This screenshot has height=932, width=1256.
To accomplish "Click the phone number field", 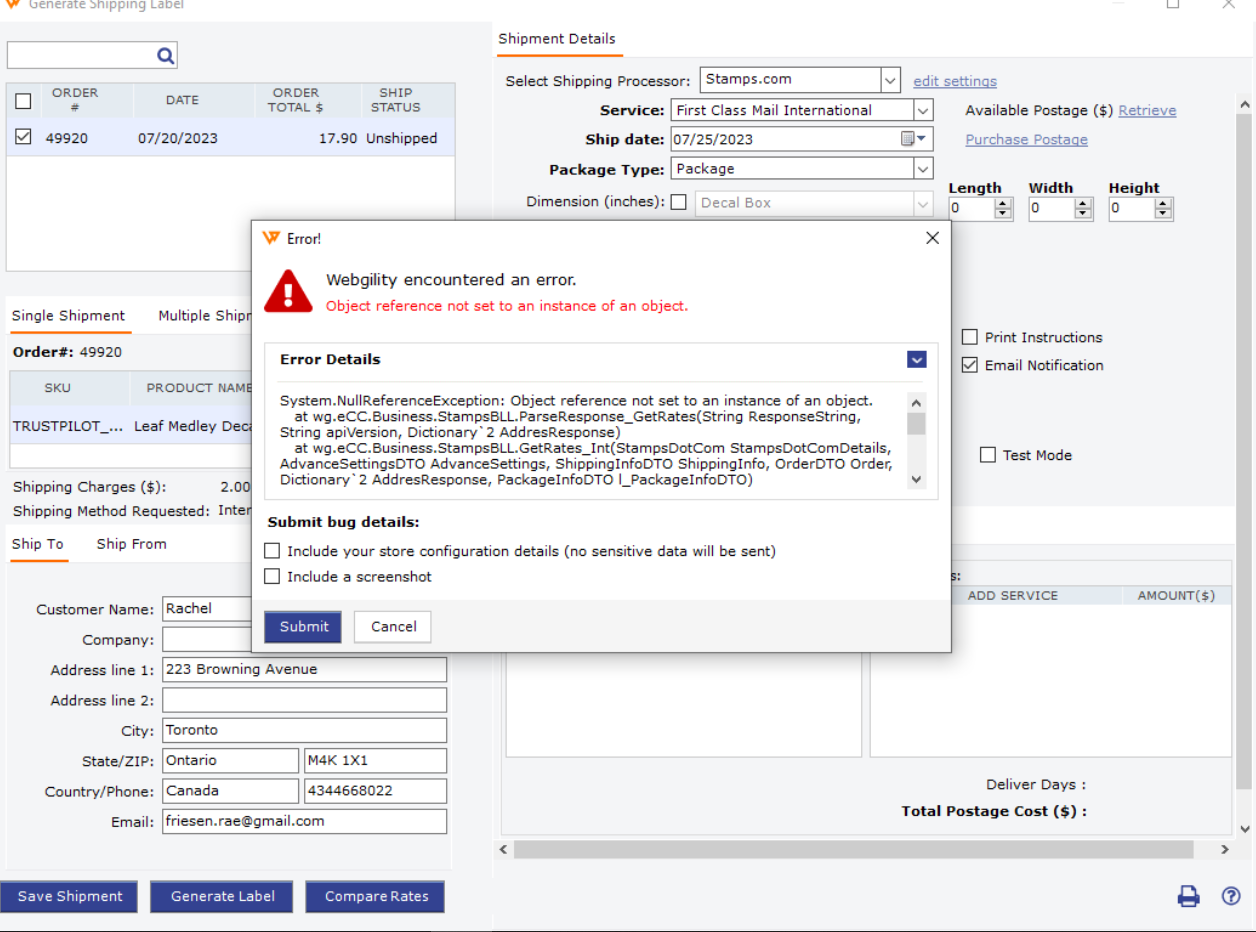I will [375, 791].
